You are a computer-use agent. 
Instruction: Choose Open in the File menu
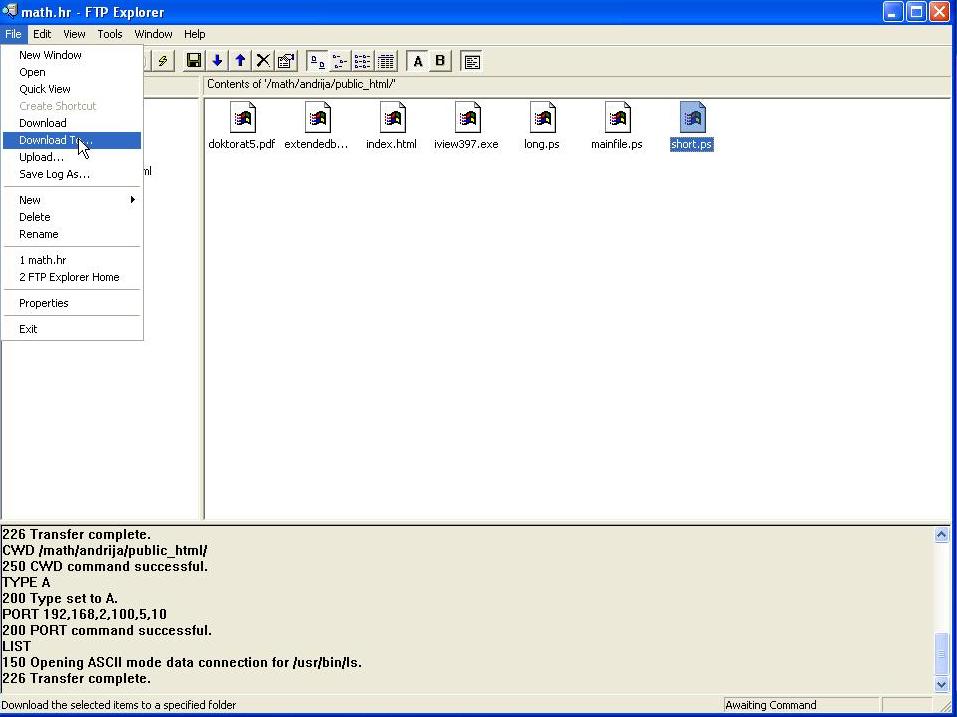point(72,72)
